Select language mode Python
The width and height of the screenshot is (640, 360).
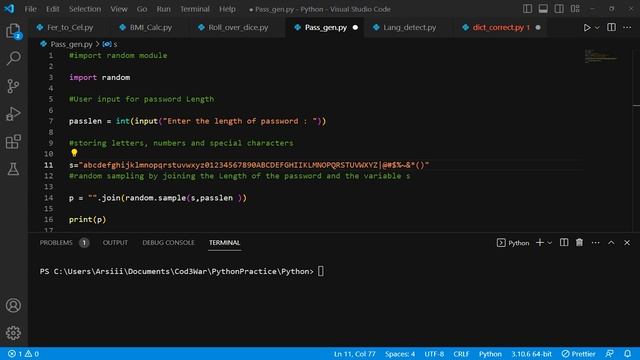[490, 353]
